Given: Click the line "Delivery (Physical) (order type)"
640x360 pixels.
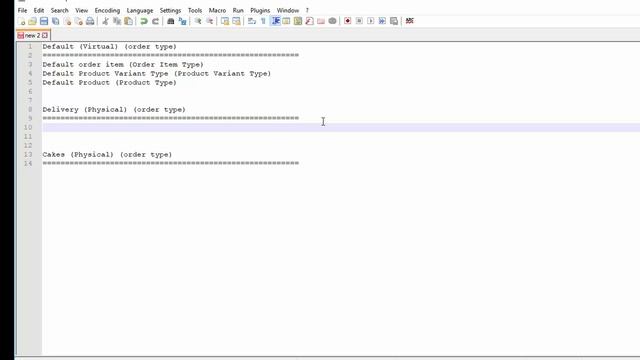Looking at the screenshot, I should (x=114, y=109).
